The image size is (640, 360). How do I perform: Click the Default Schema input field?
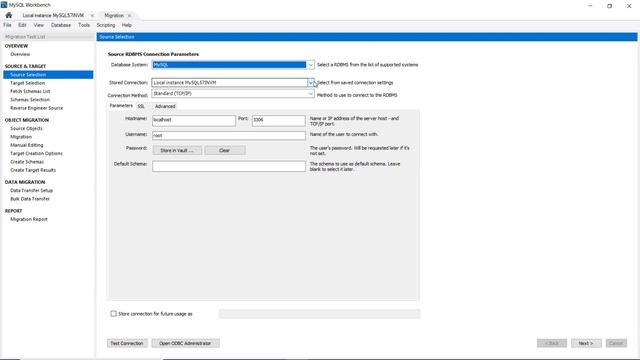[229, 166]
